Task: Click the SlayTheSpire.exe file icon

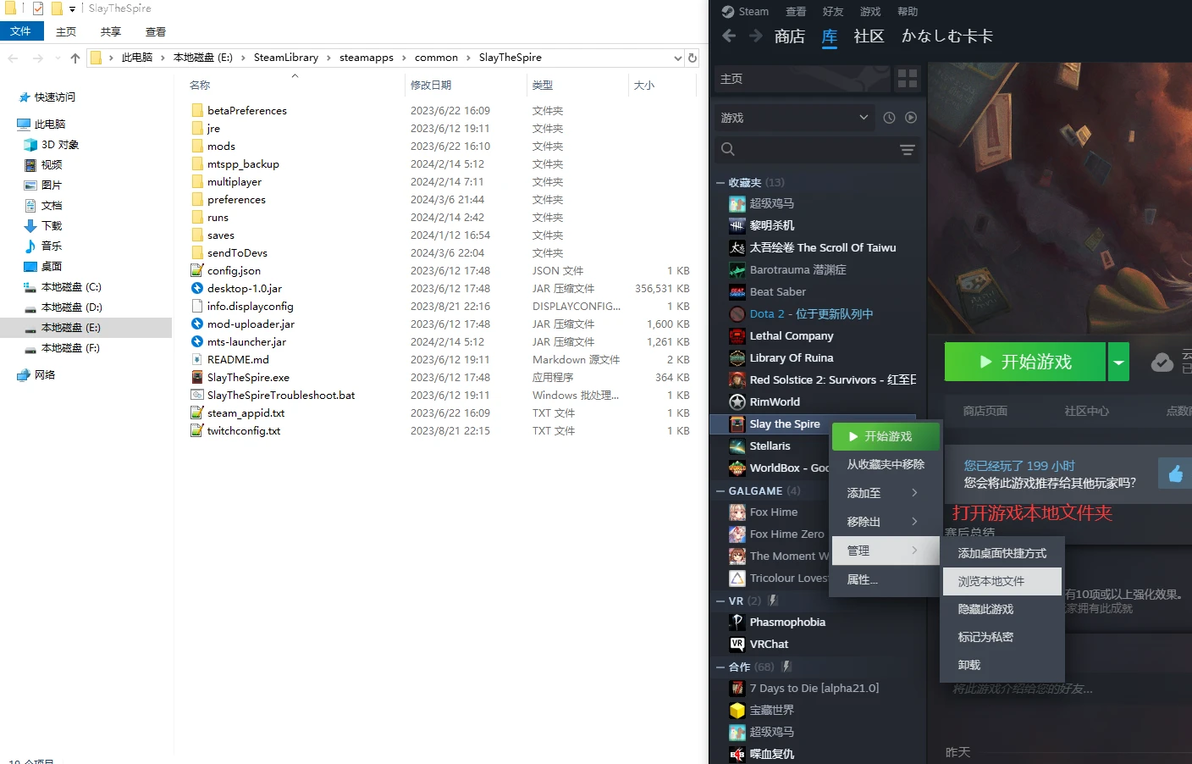Action: [197, 377]
